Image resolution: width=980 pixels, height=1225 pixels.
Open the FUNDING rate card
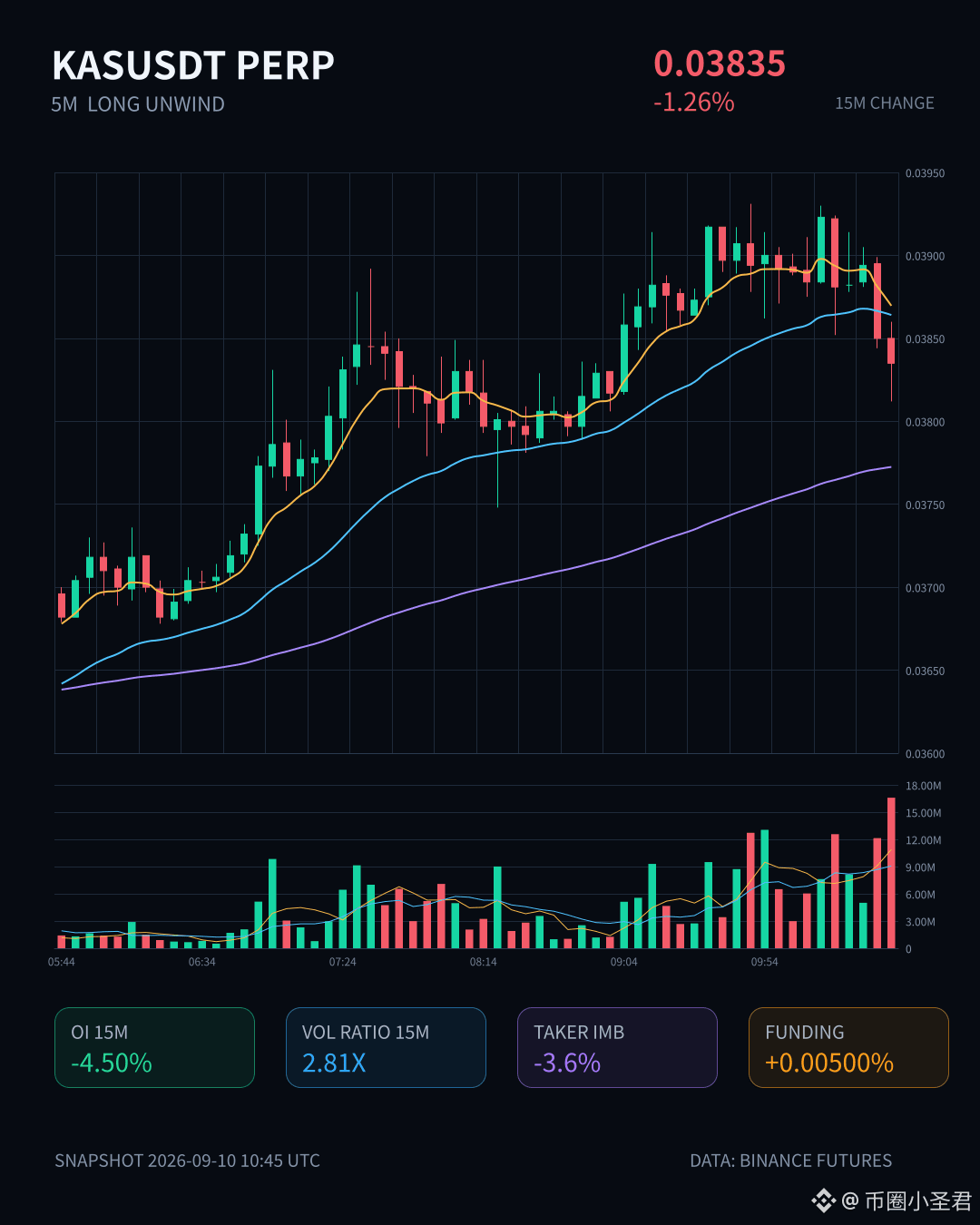pyautogui.click(x=848, y=1047)
